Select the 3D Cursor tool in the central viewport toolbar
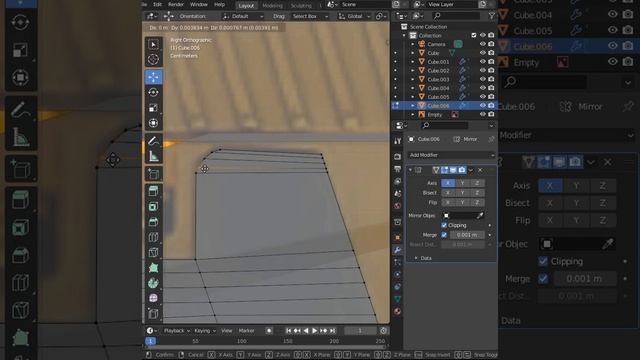The width and height of the screenshot is (640, 360). (x=153, y=60)
